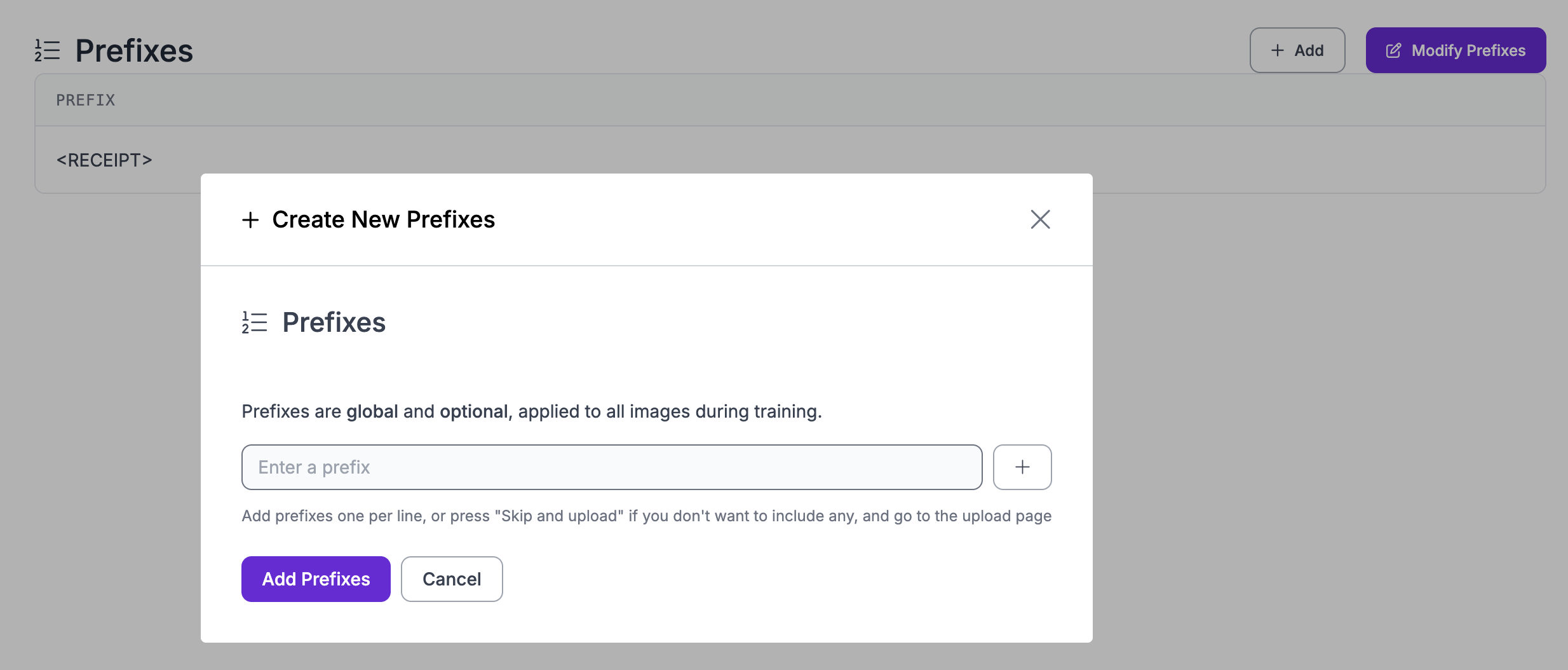Click the Prefixes page heading

coord(134,51)
